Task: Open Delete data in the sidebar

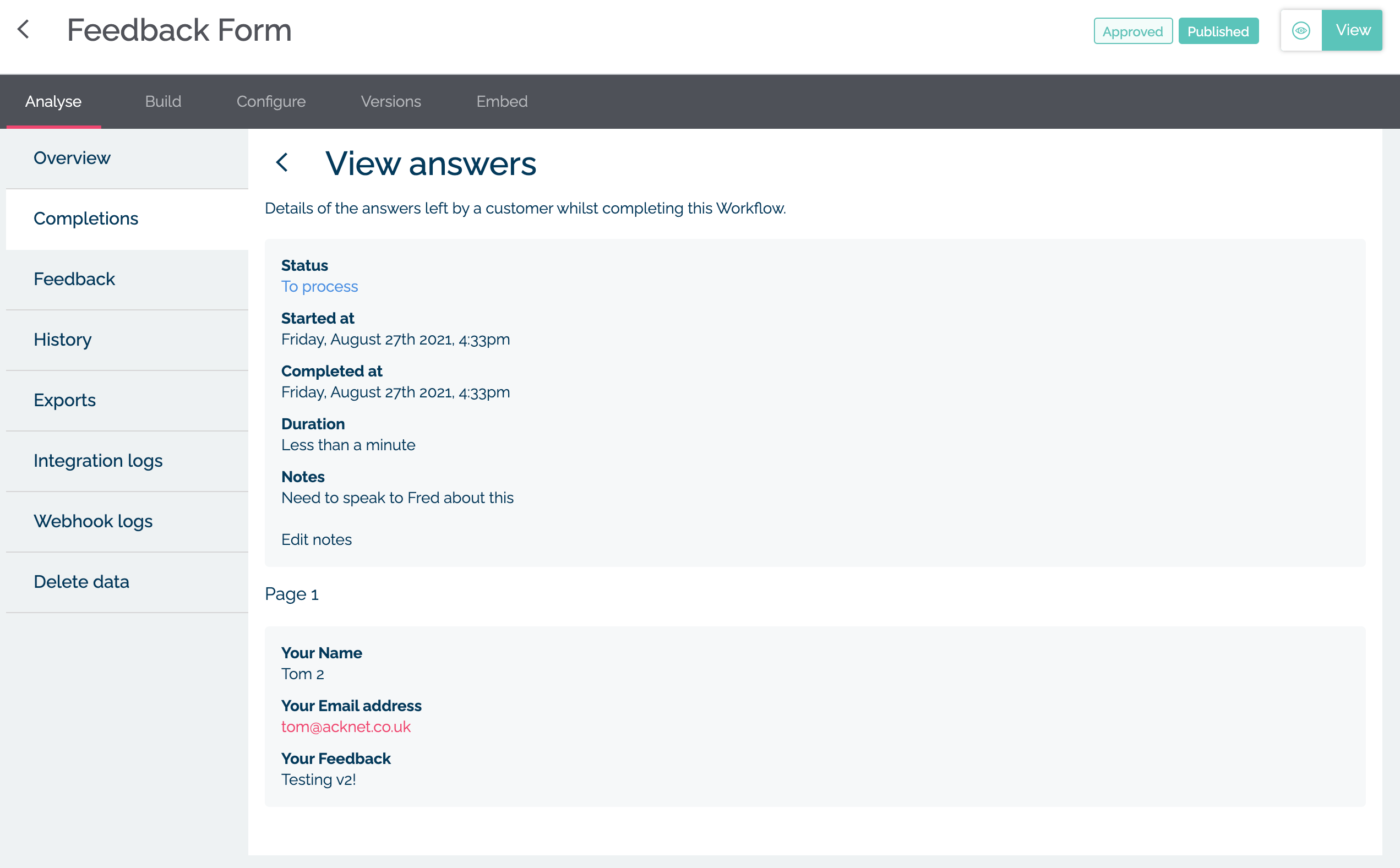Action: click(127, 582)
